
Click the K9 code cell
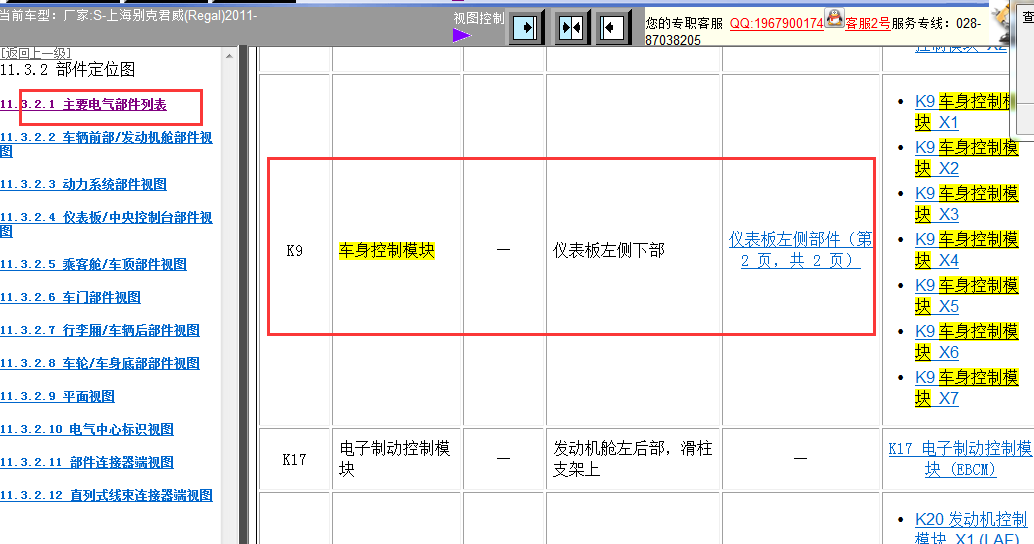pos(295,251)
